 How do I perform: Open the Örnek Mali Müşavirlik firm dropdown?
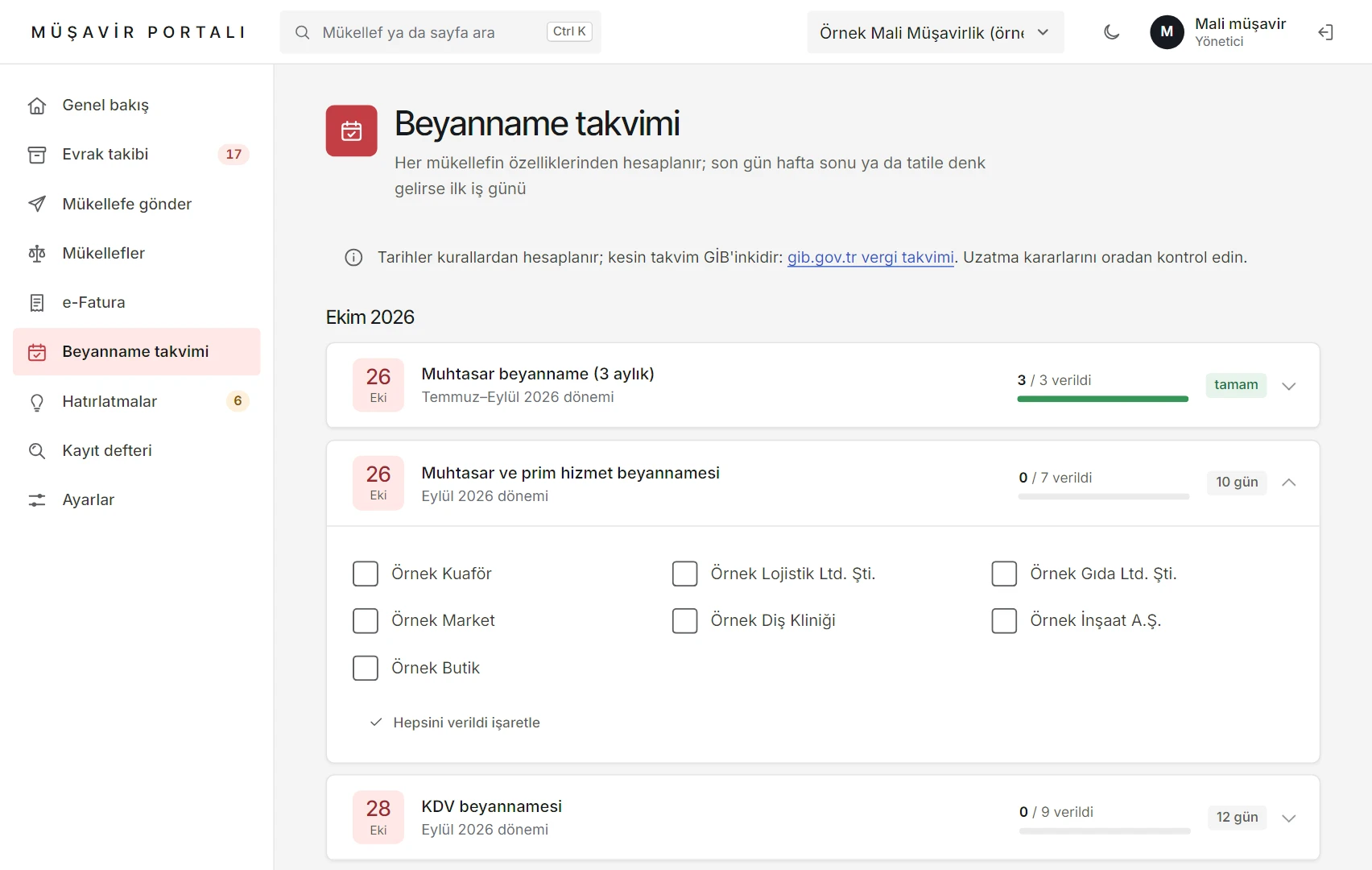click(x=936, y=32)
